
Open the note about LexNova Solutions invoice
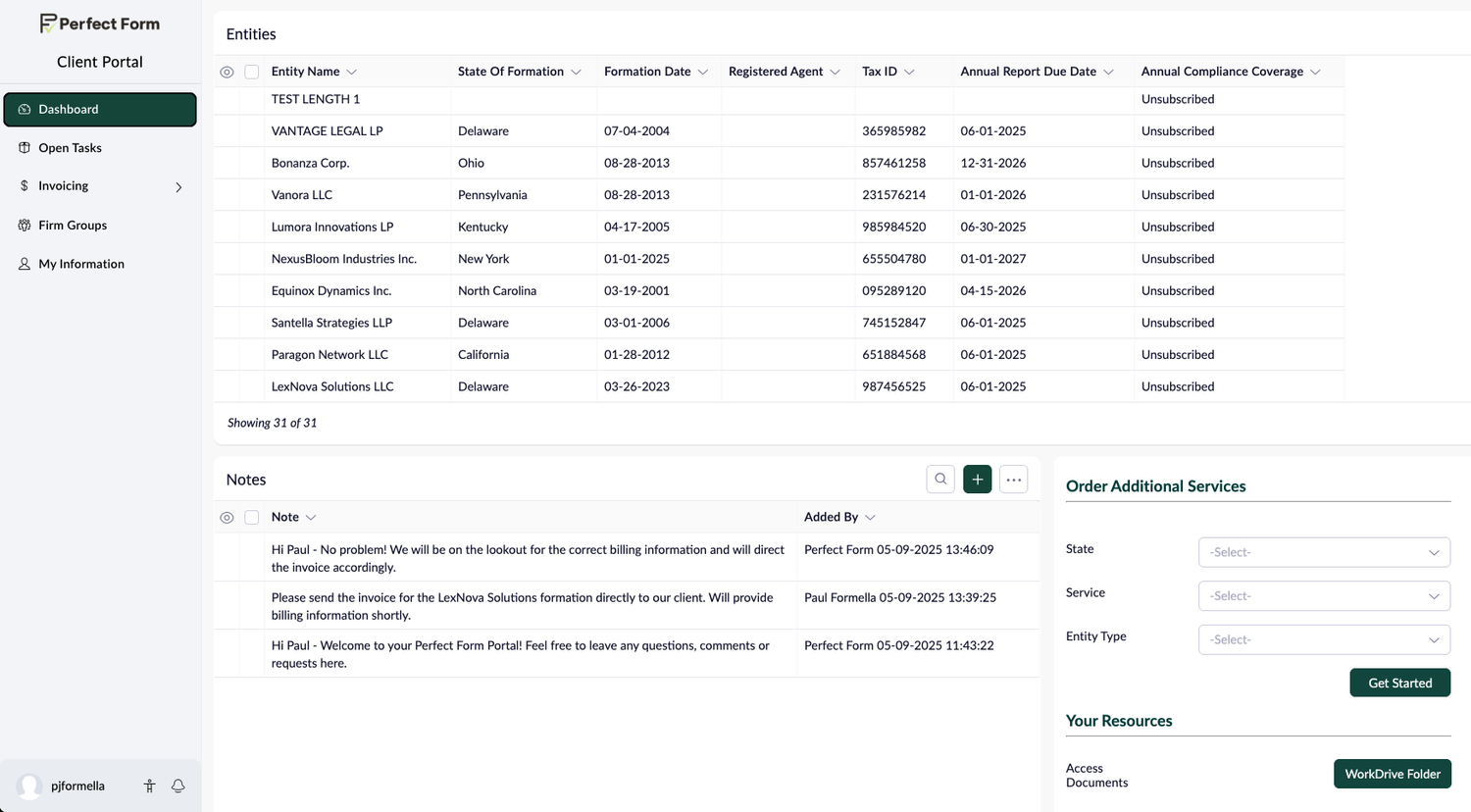click(522, 606)
